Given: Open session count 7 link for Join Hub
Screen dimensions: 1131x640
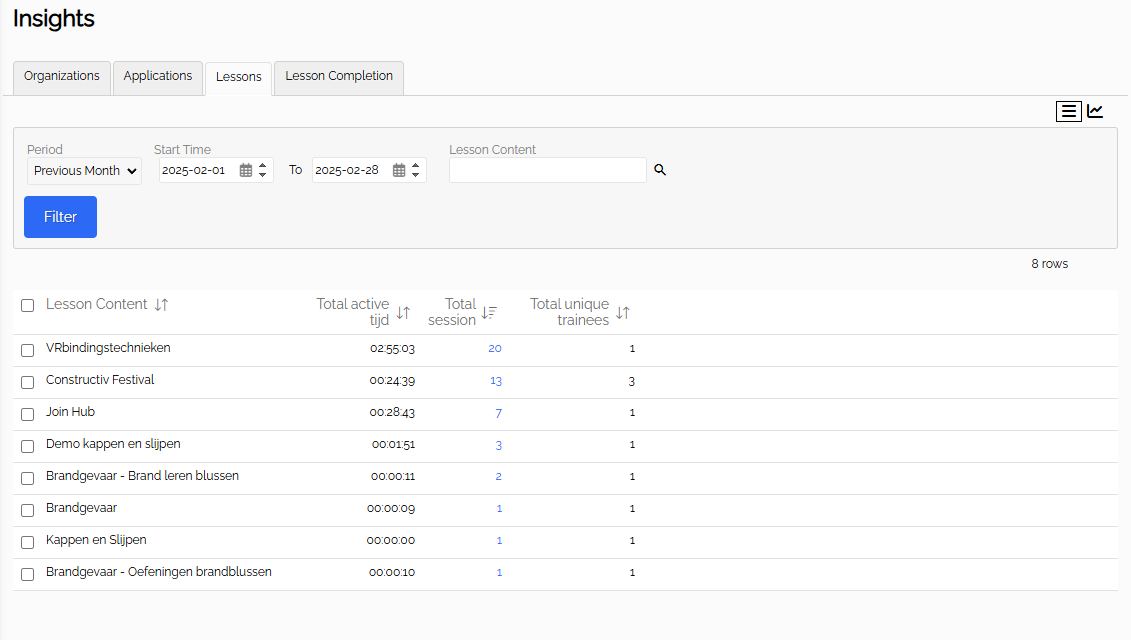Looking at the screenshot, I should 498,413.
